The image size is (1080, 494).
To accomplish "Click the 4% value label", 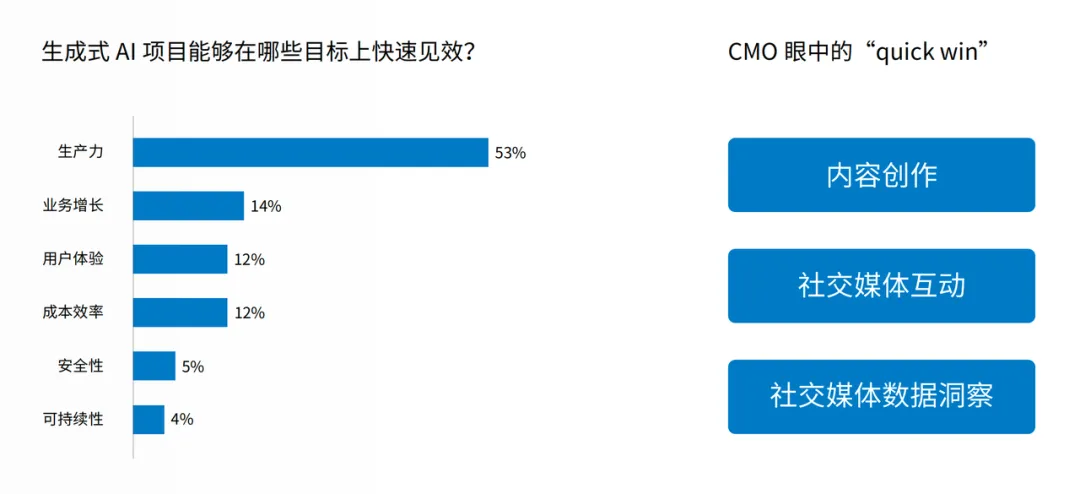I will [182, 420].
